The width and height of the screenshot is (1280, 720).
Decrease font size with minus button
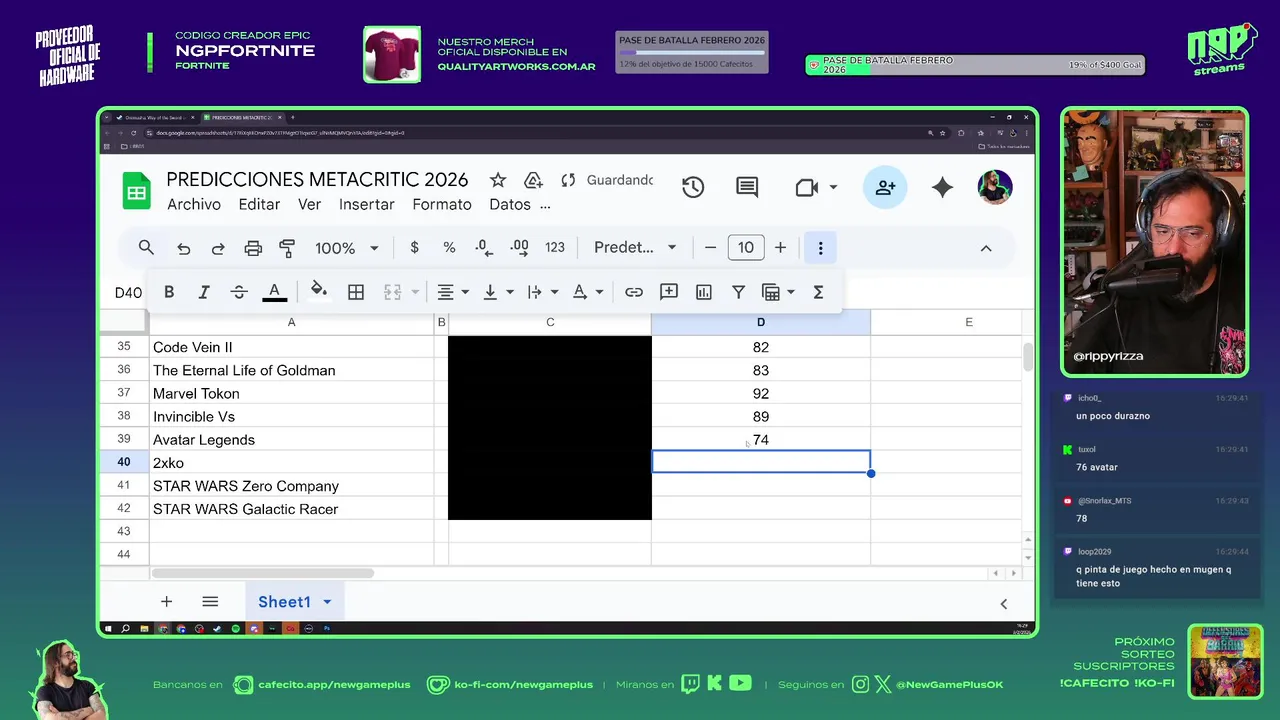pos(710,248)
